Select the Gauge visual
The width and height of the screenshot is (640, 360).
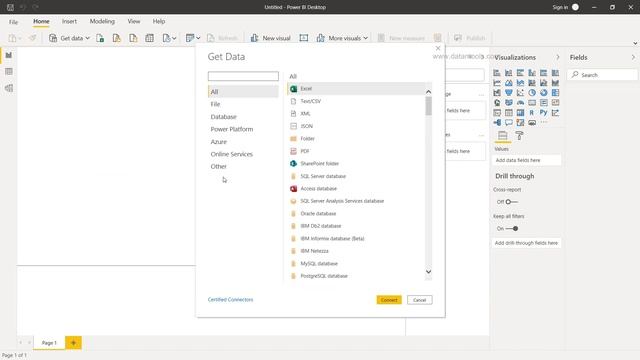coord(520,103)
